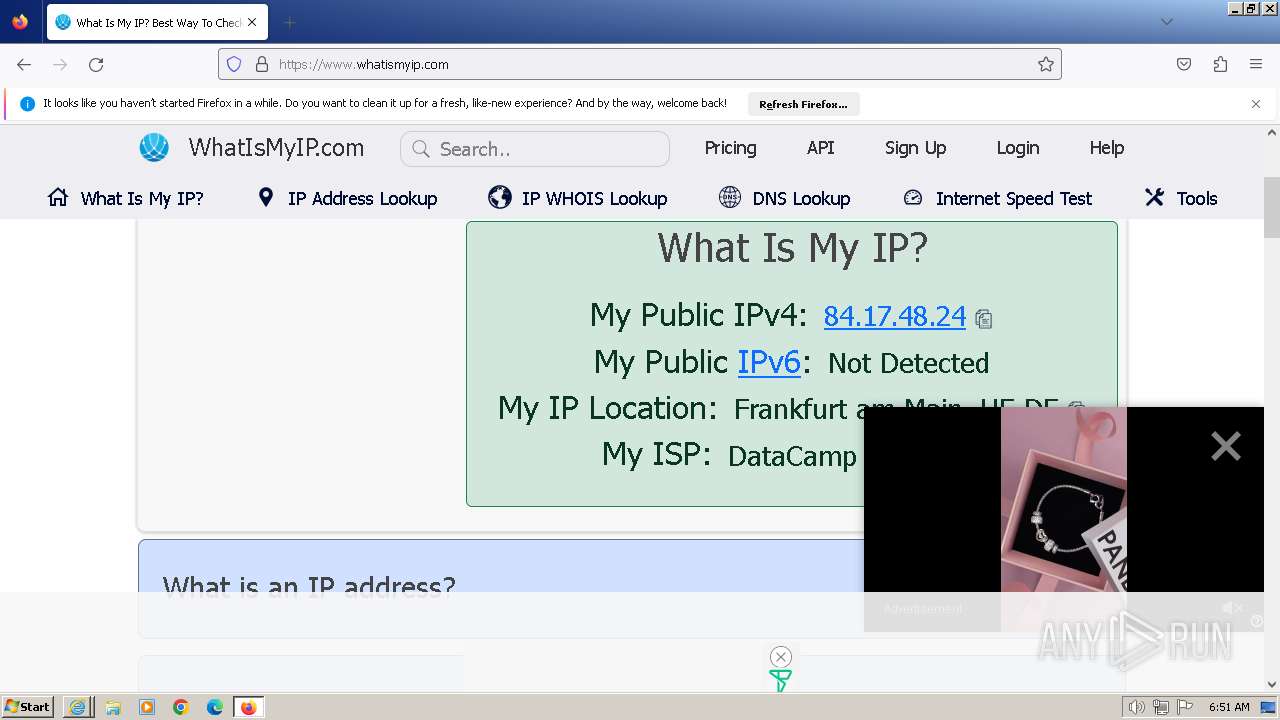Click the Internet Speed Test nav link

(1013, 198)
